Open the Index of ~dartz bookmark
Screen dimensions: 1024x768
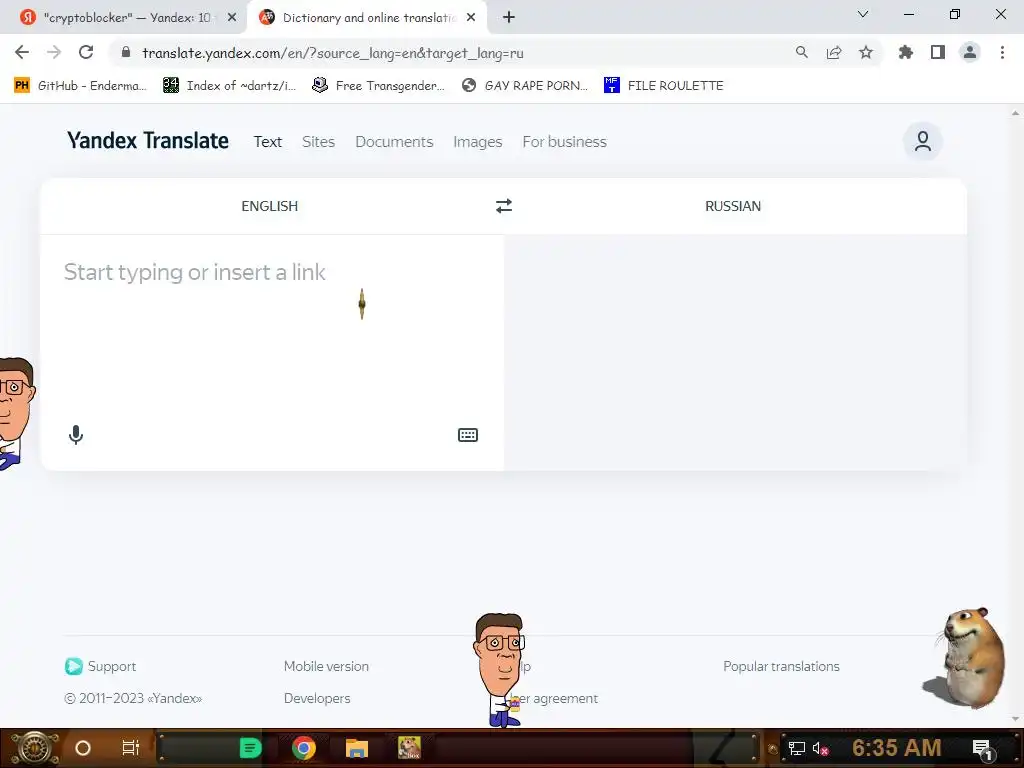229,86
